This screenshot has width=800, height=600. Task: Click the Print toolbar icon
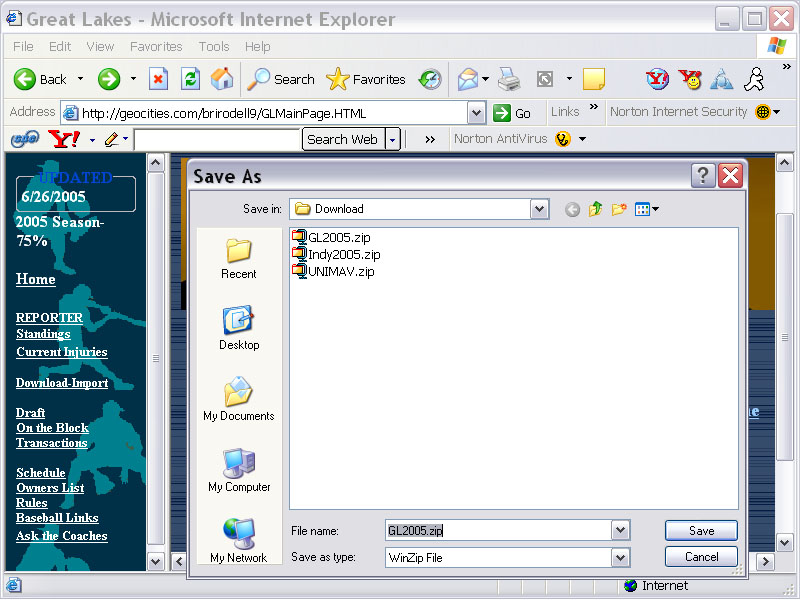coord(509,79)
